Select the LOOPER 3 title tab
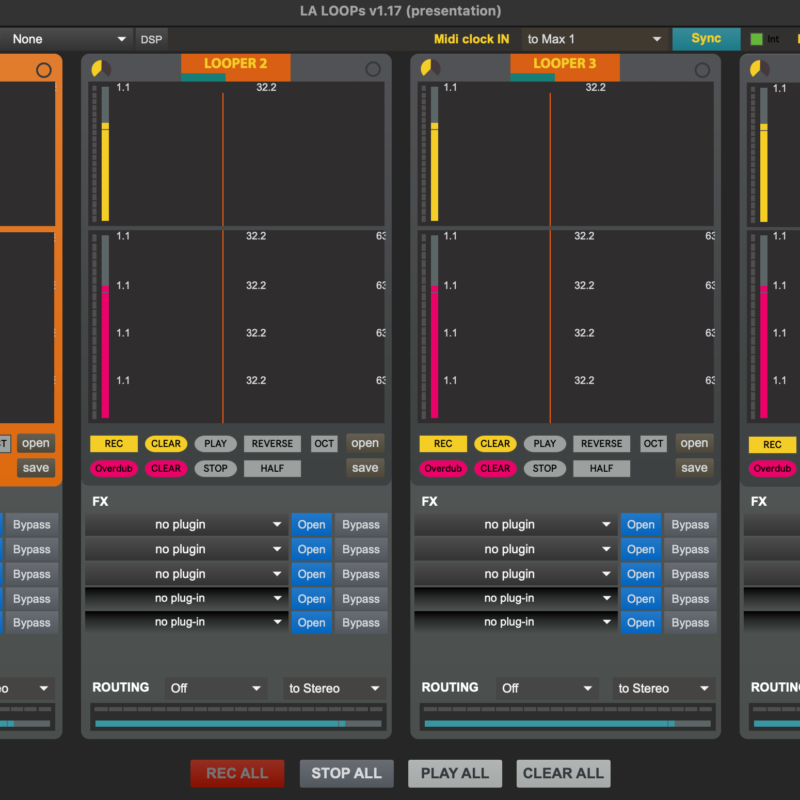Screen dimensions: 800x800 [565, 64]
